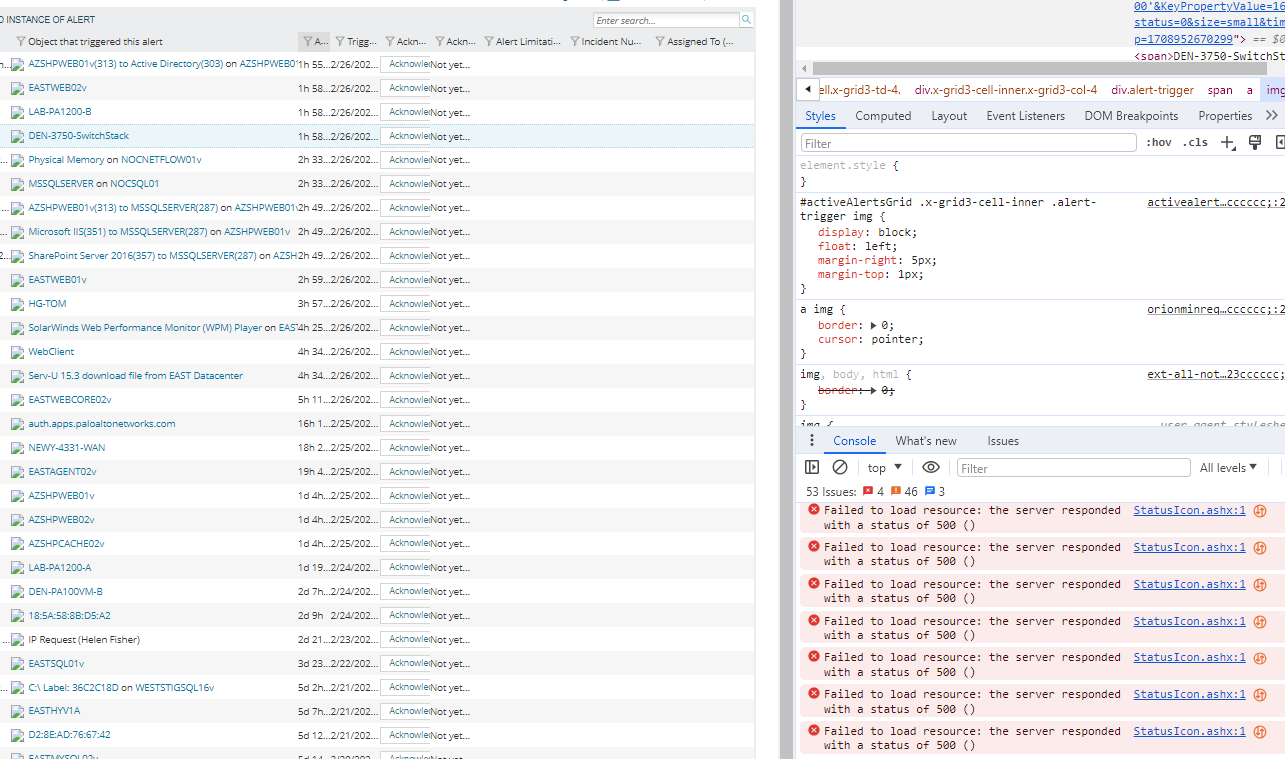Toggle the console sidebar panel
Viewport: 1285px width, 759px height.
point(812,467)
